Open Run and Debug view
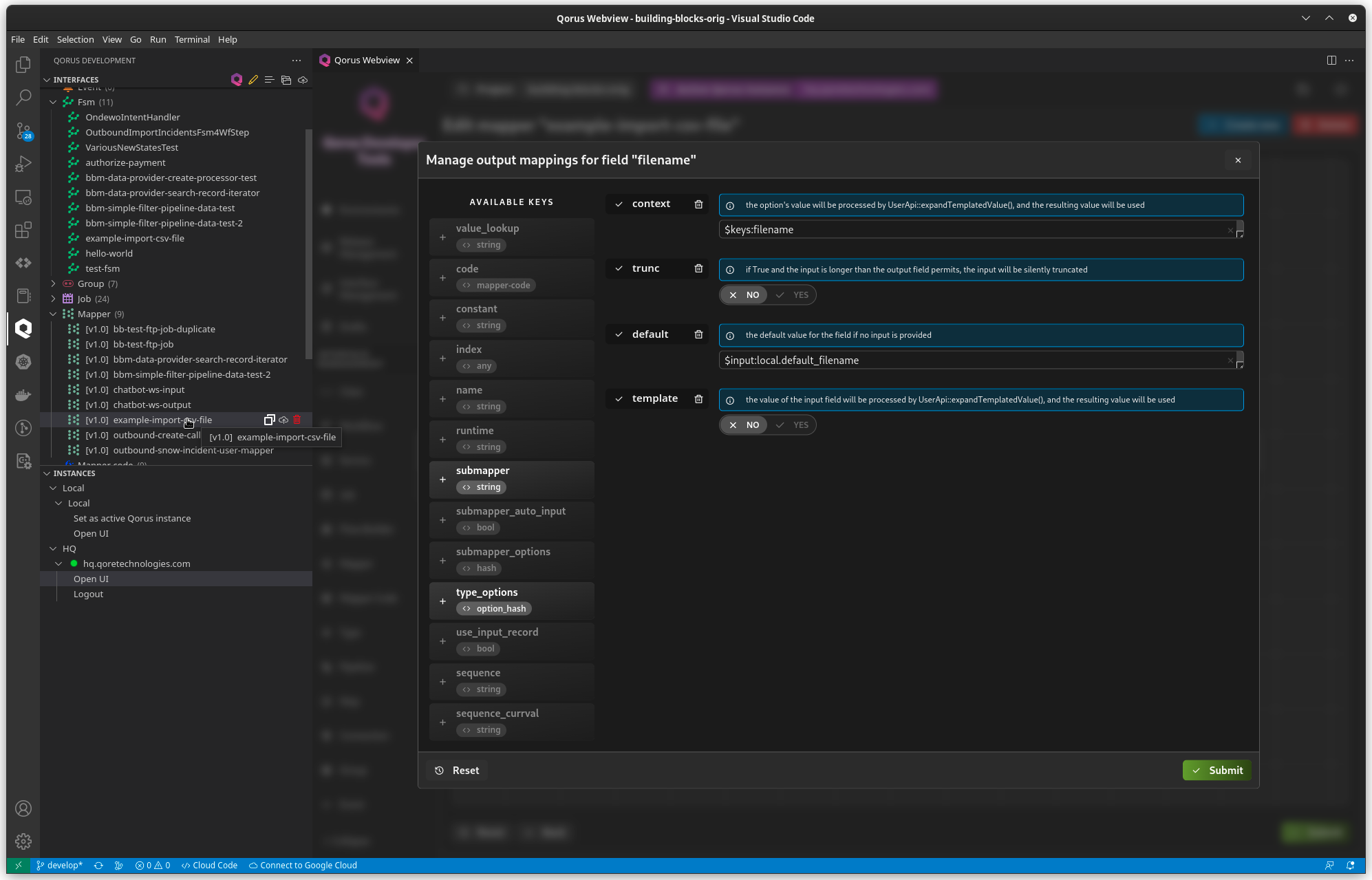Screen dimensions: 1372x880 [23, 164]
